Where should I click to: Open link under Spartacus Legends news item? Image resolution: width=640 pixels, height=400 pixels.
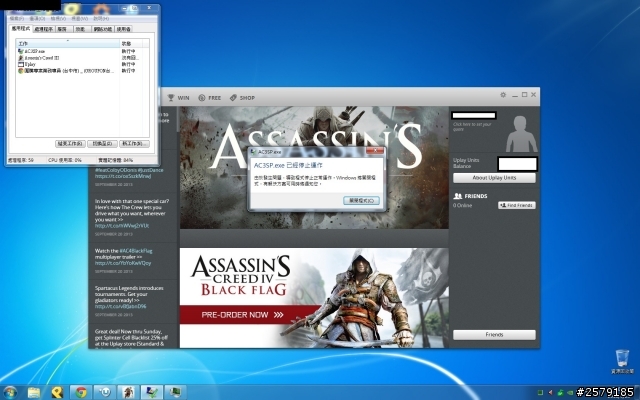pos(120,307)
